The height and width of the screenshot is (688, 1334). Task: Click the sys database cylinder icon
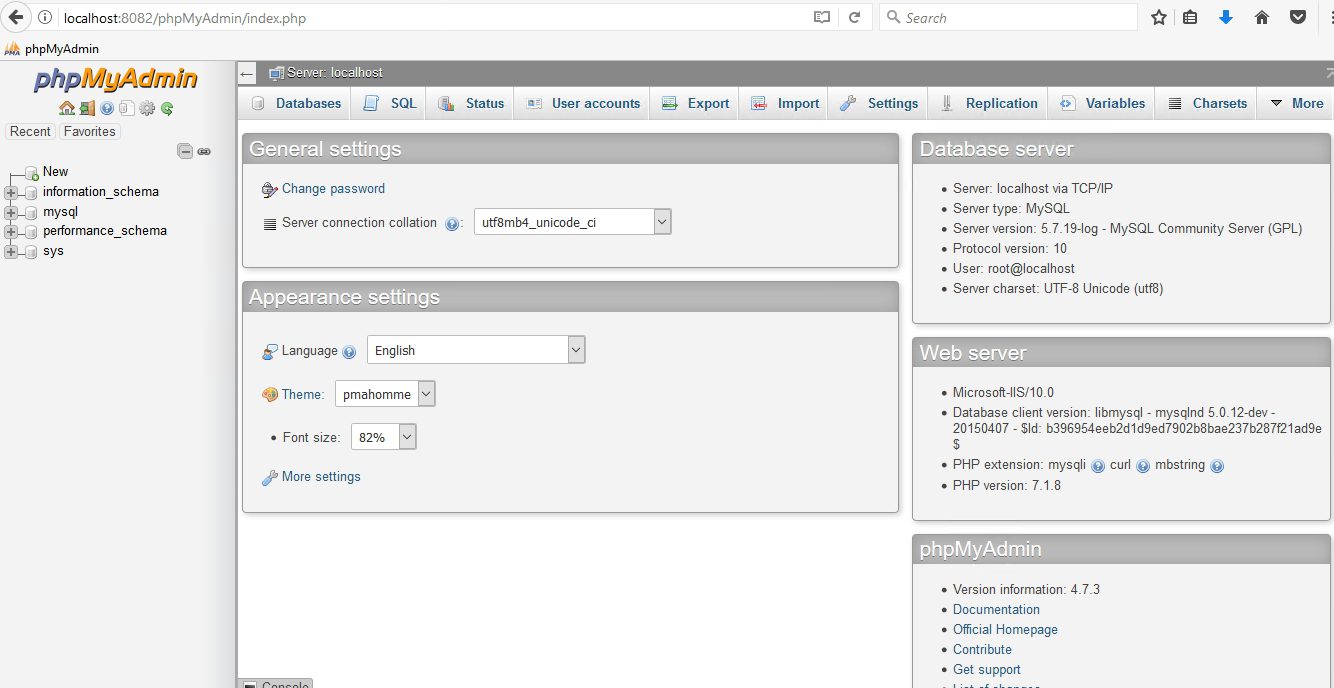coord(31,251)
